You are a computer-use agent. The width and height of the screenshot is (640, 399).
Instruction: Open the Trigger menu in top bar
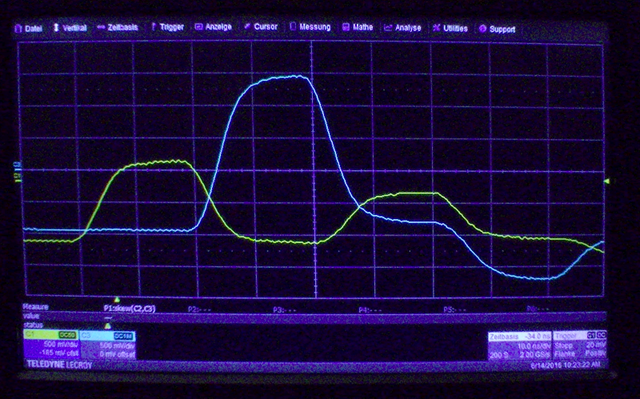tap(167, 27)
